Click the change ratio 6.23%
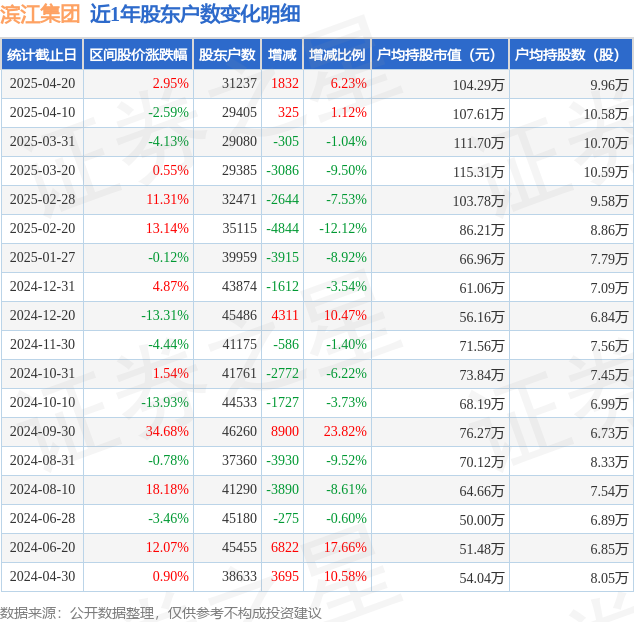The image size is (634, 622). pyautogui.click(x=349, y=83)
